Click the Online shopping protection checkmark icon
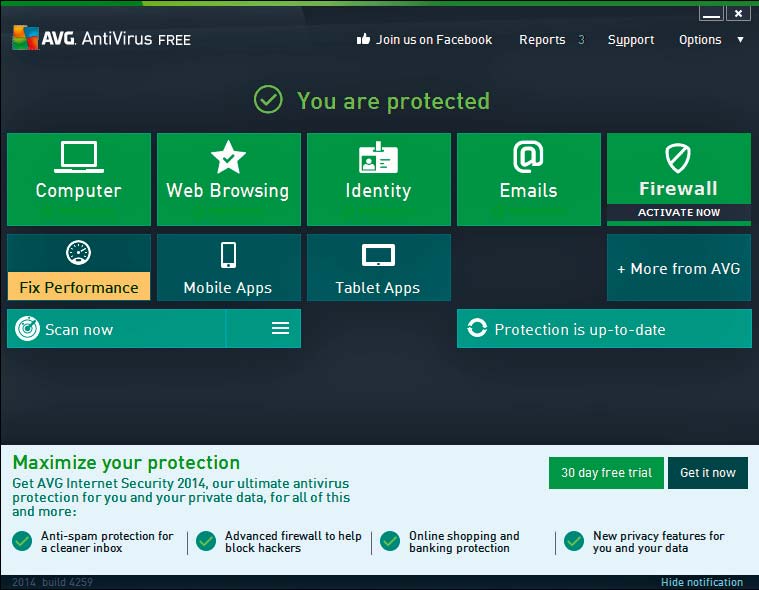The image size is (759, 590). 390,541
